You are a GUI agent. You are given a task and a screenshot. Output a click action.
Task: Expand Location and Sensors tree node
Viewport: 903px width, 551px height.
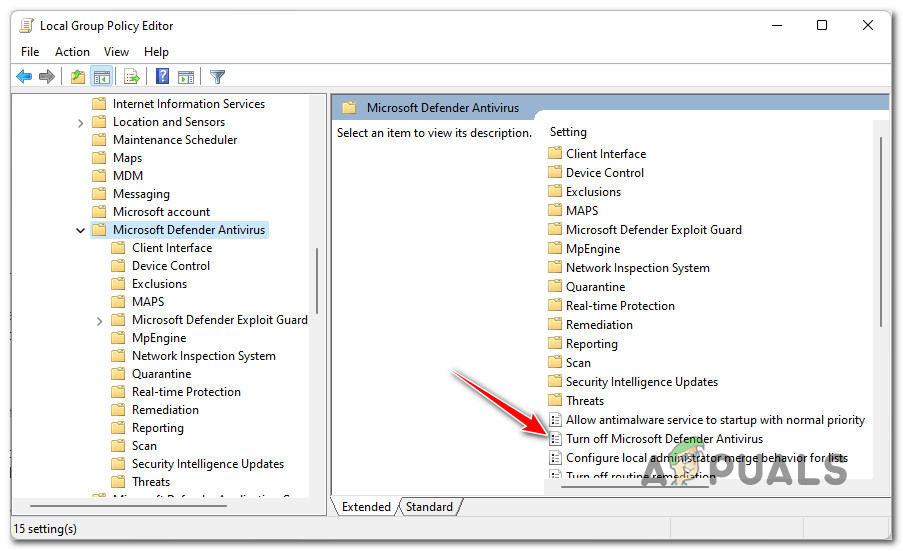click(81, 123)
